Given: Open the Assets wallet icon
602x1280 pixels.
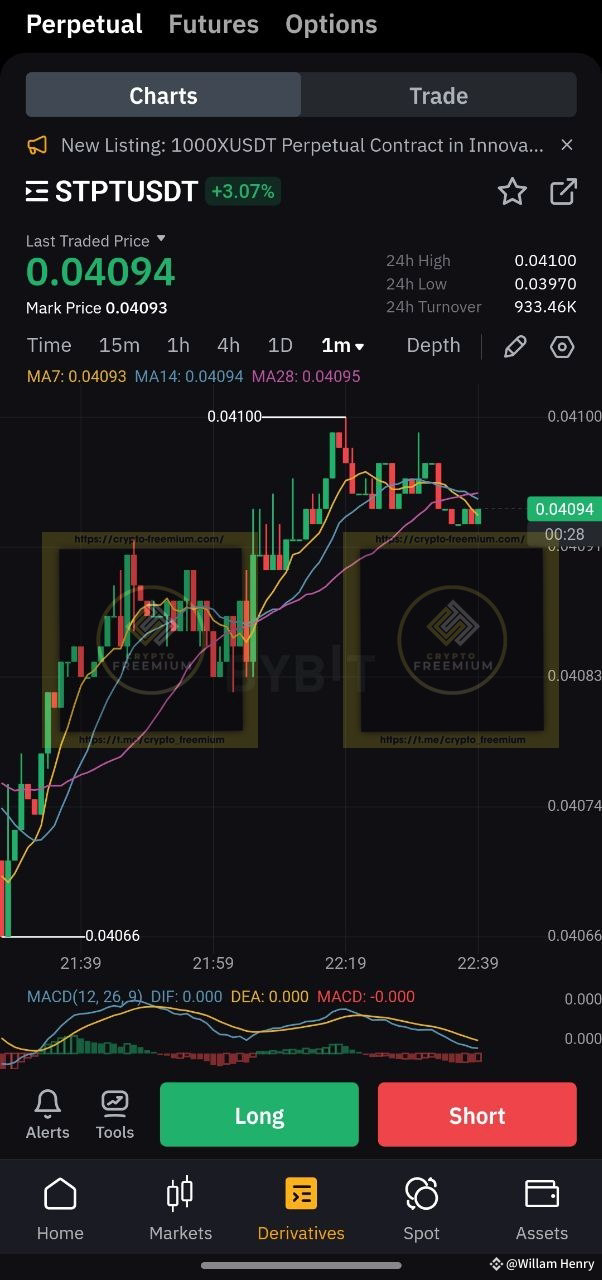Looking at the screenshot, I should click(x=542, y=1194).
